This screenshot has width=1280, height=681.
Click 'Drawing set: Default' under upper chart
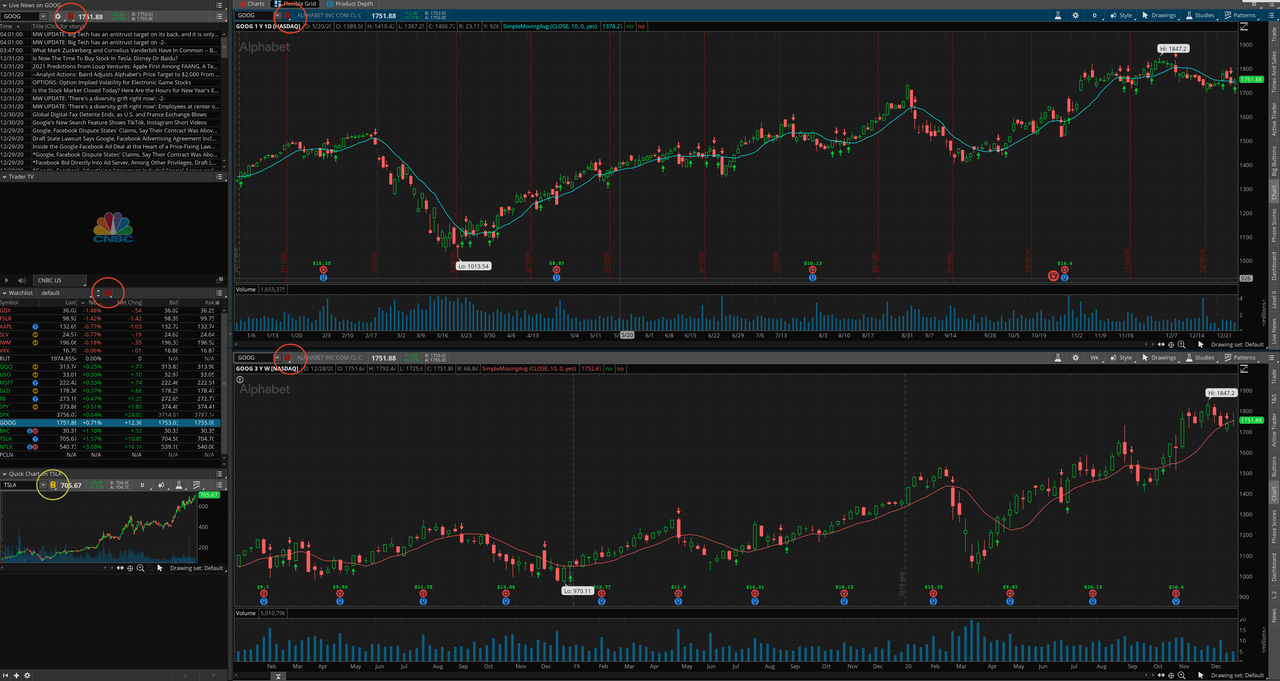[1237, 344]
